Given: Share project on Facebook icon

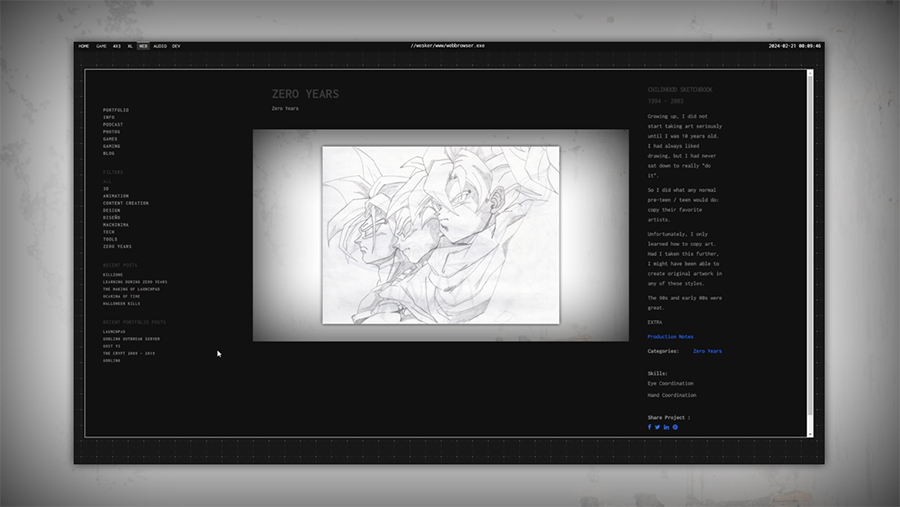Looking at the screenshot, I should 650,427.
